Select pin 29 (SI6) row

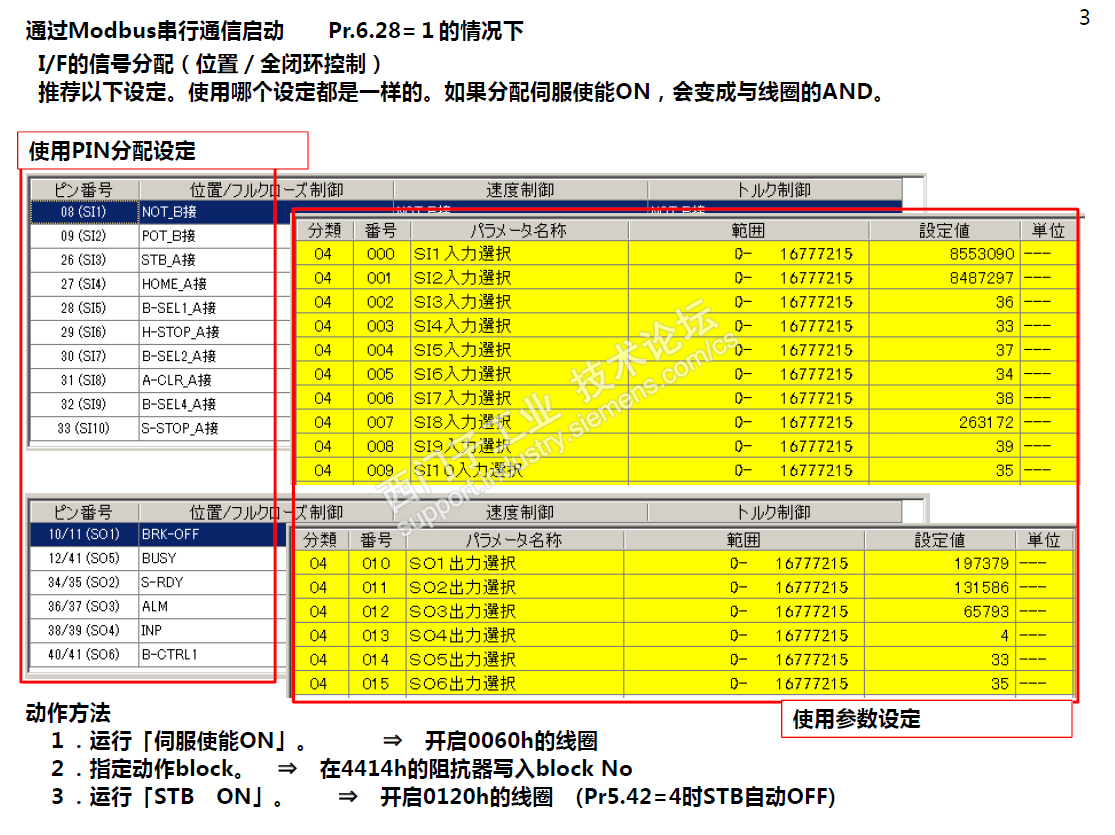click(84, 332)
